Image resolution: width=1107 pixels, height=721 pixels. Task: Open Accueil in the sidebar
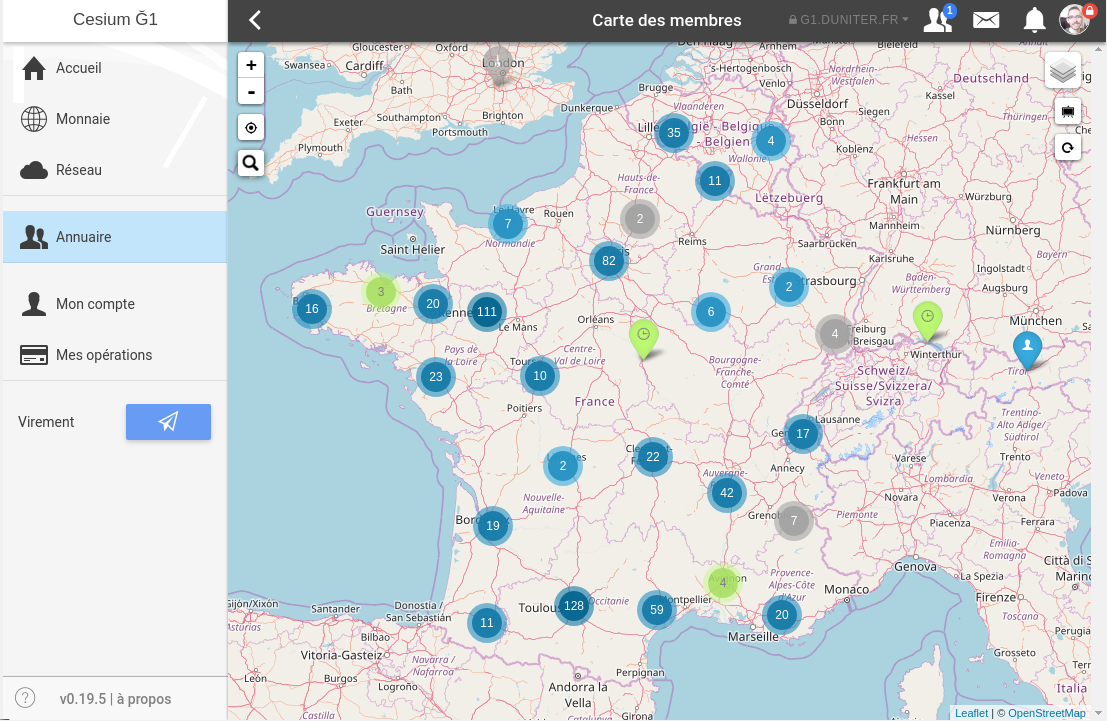pos(78,68)
